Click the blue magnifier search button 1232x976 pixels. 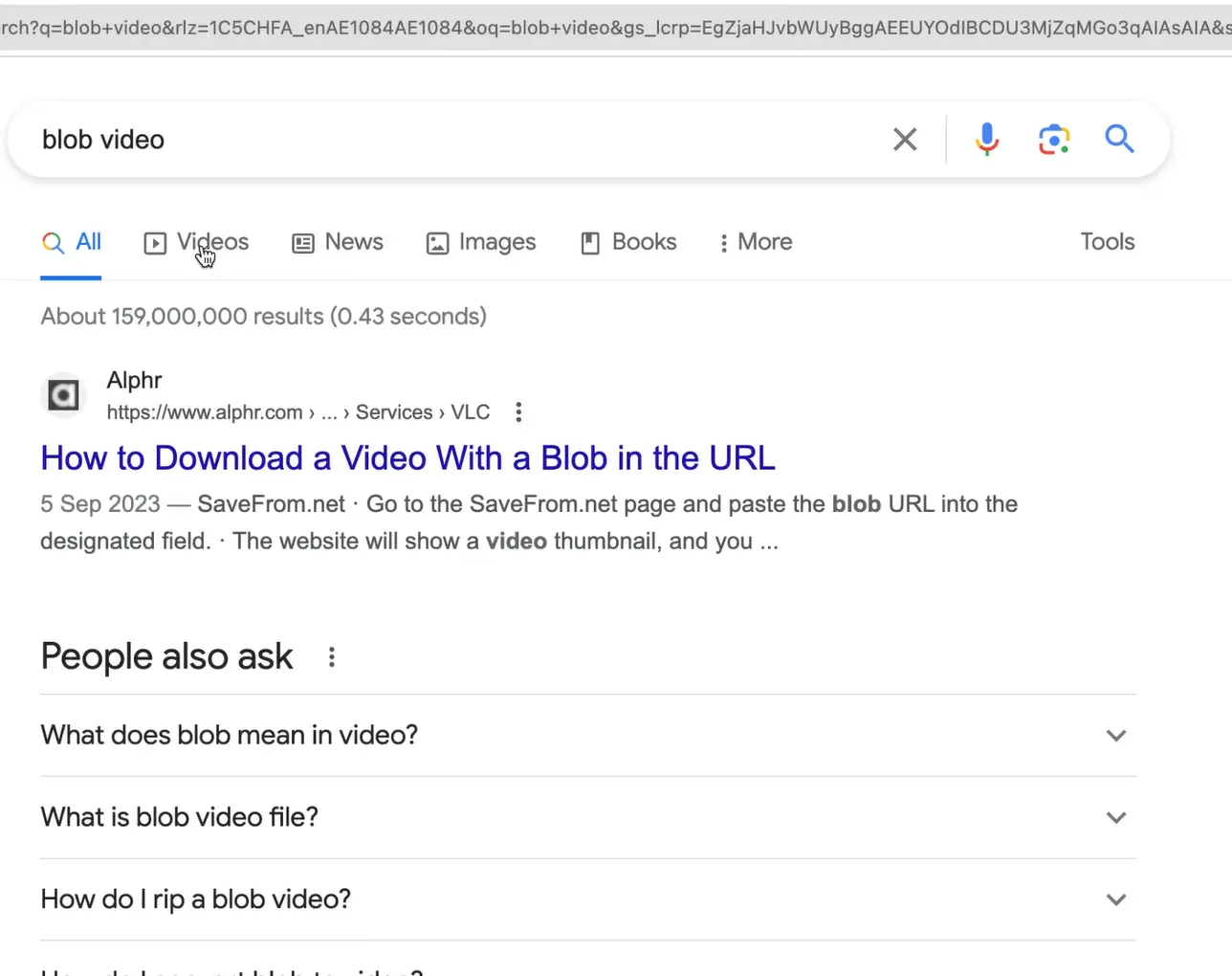click(x=1119, y=140)
